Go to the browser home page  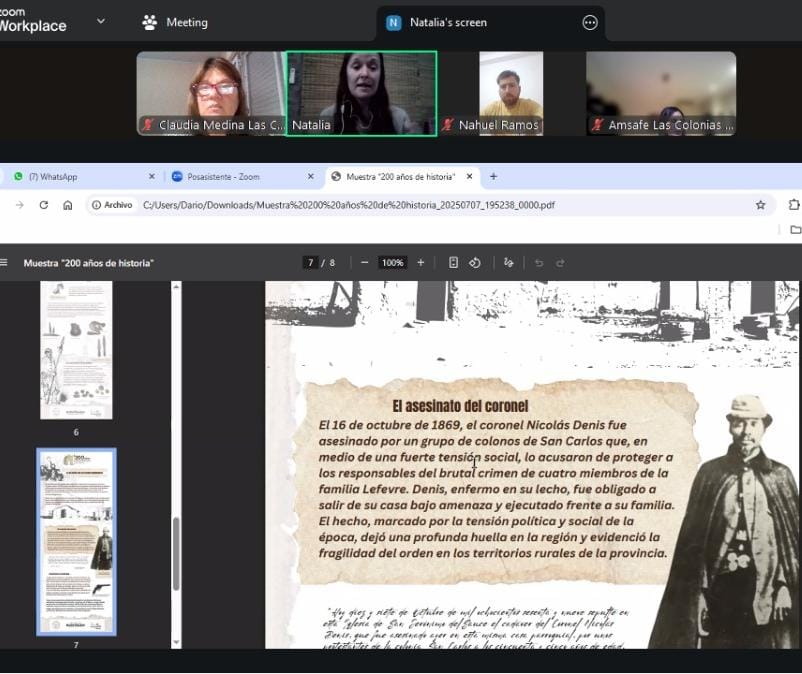[67, 205]
